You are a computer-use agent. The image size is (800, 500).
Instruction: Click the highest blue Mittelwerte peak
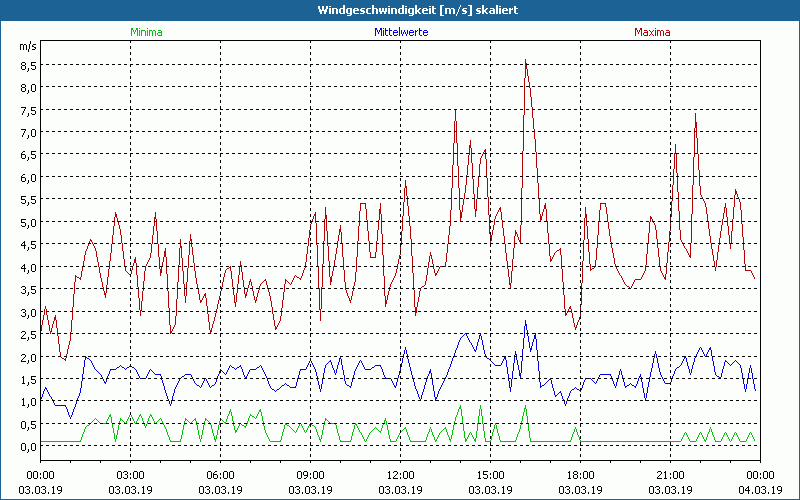pos(525,322)
